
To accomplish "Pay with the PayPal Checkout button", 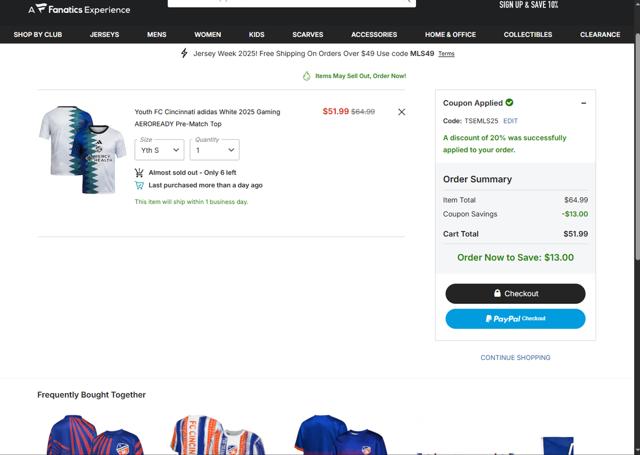I will [x=515, y=319].
